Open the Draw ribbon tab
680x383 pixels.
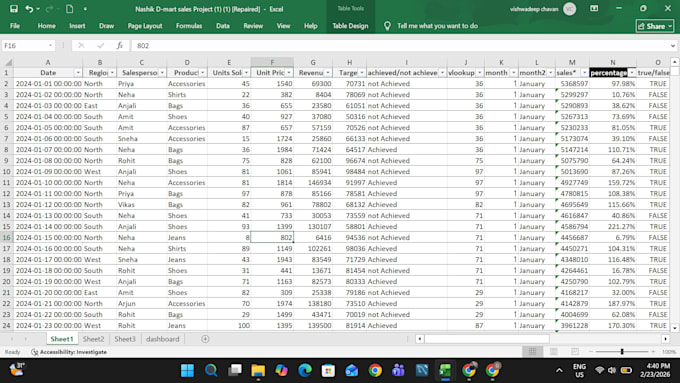[x=106, y=26]
